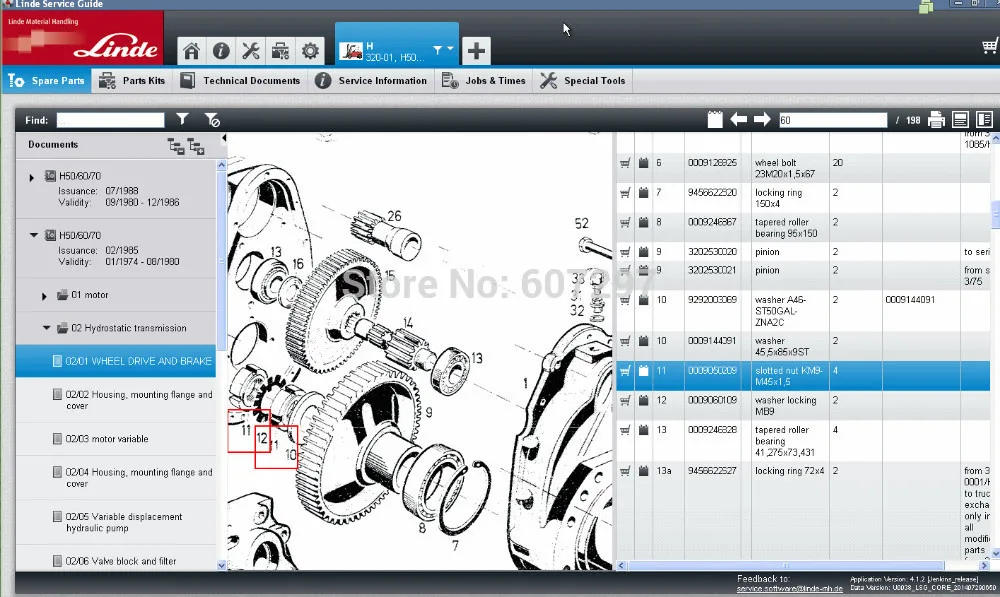Image resolution: width=1000 pixels, height=597 pixels.
Task: Add a new vehicle tab with plus button
Action: point(476,51)
